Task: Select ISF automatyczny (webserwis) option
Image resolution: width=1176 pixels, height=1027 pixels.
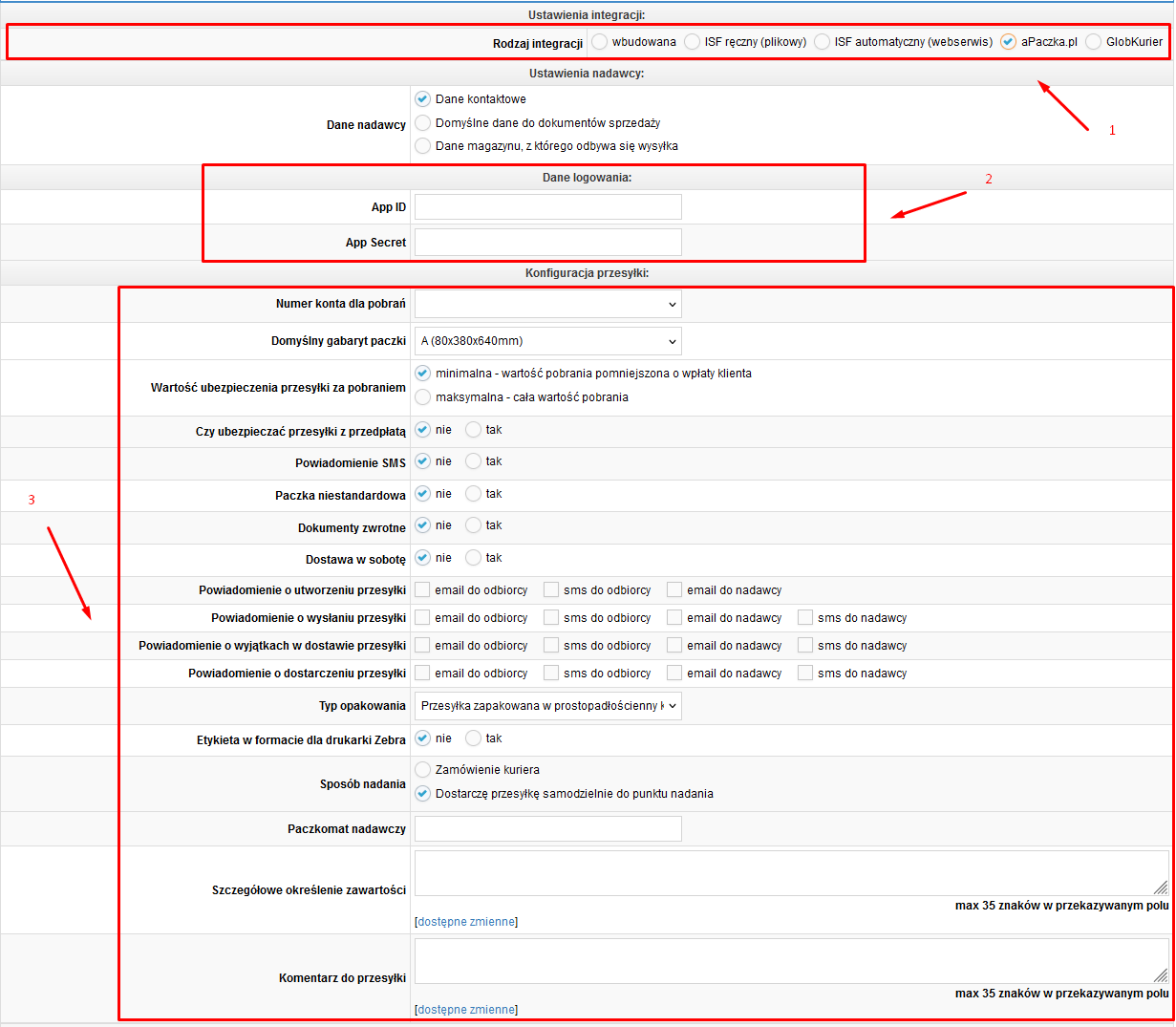Action: point(822,42)
